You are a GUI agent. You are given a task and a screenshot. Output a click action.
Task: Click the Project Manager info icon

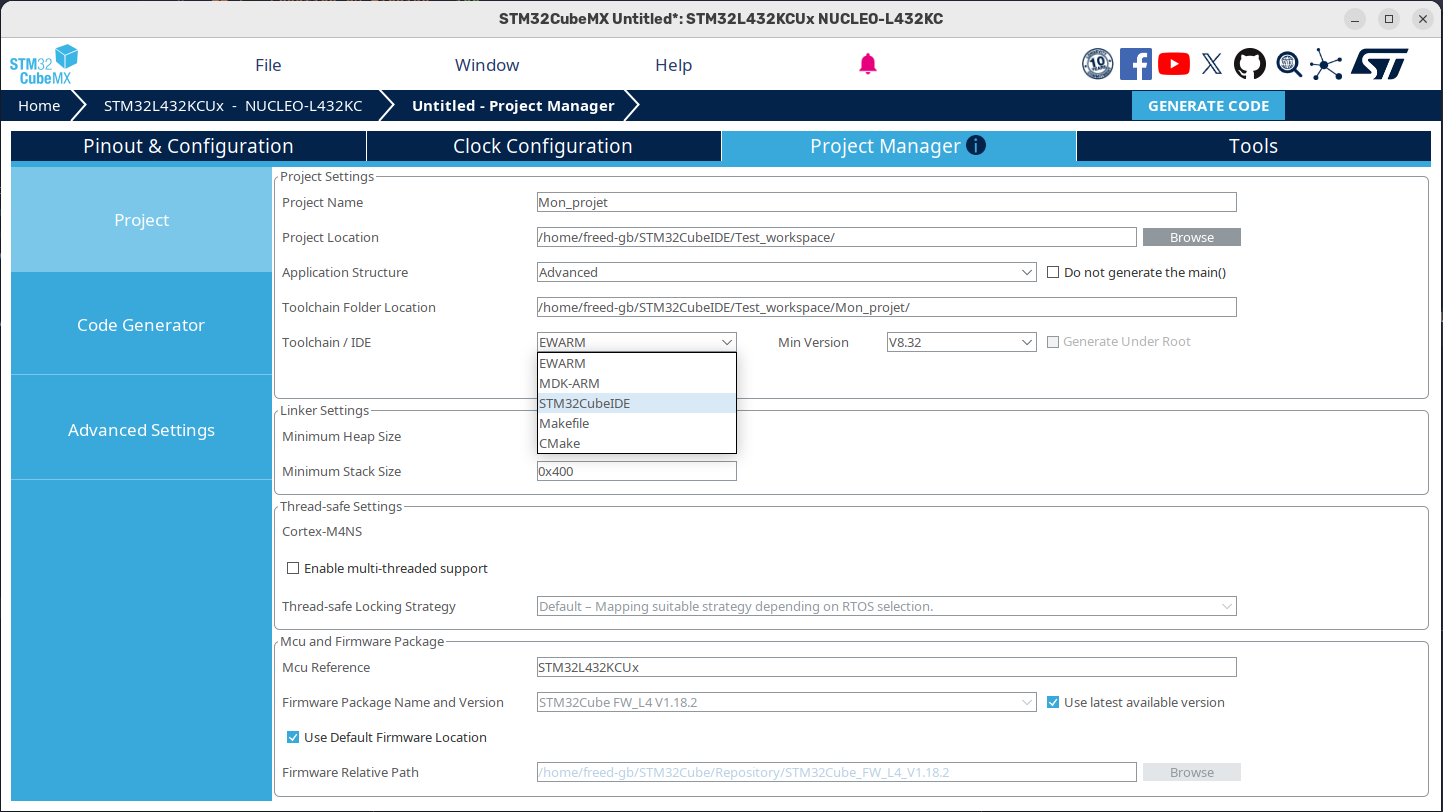976,145
